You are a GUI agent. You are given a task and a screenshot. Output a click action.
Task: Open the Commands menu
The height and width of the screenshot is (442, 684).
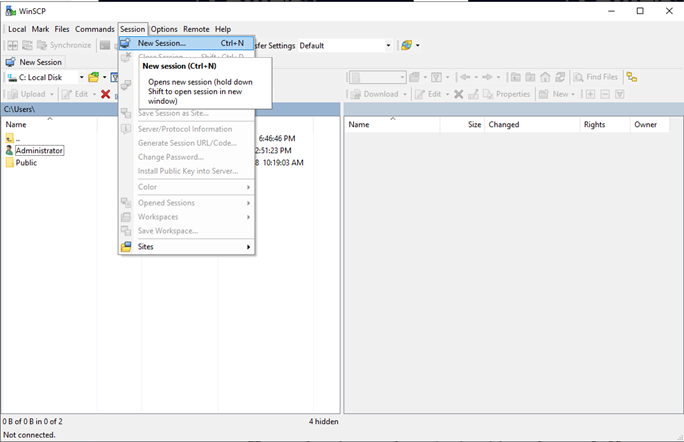pos(95,29)
